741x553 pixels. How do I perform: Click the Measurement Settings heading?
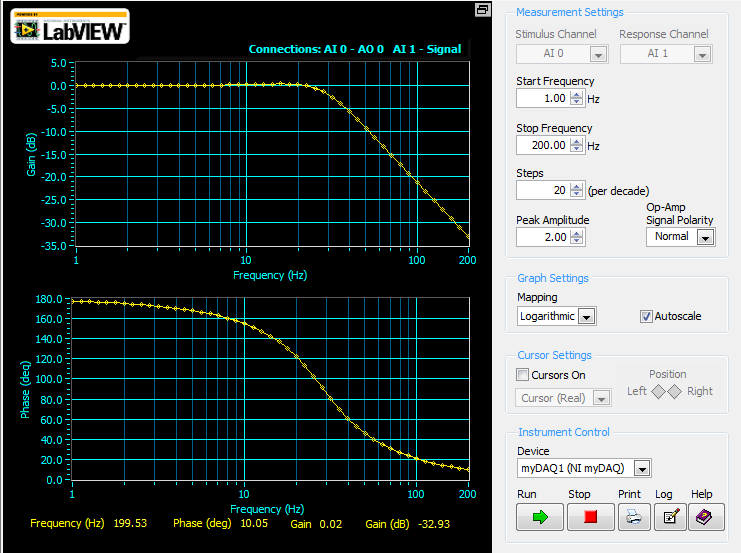[569, 12]
